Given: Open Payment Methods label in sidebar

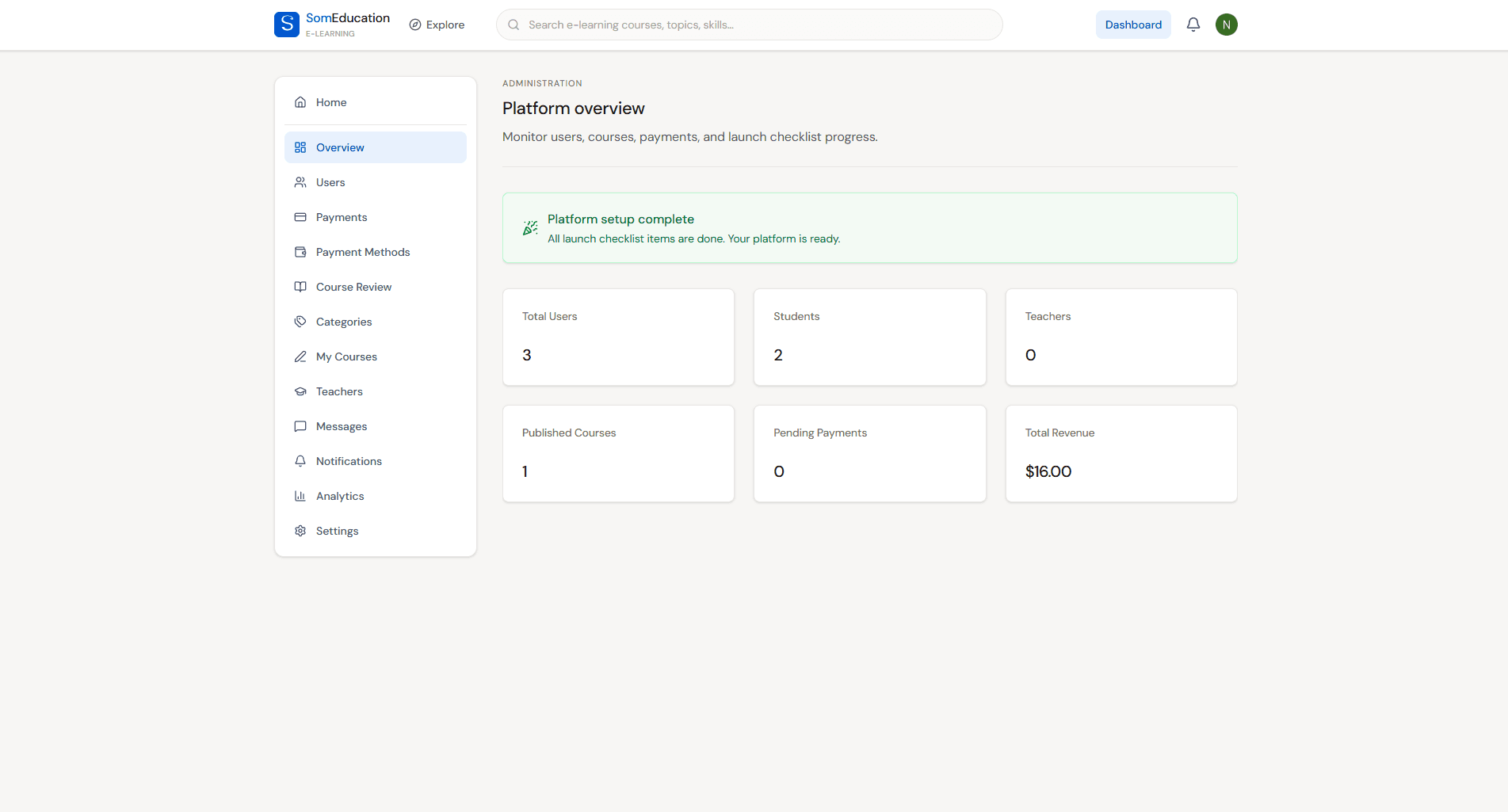Looking at the screenshot, I should click(363, 252).
